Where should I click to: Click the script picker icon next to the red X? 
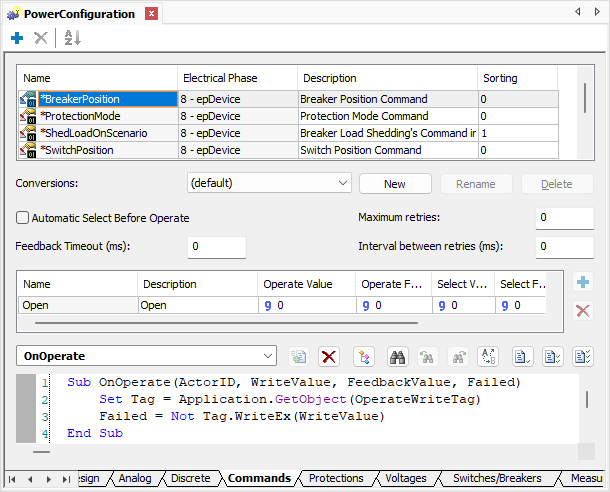point(363,356)
